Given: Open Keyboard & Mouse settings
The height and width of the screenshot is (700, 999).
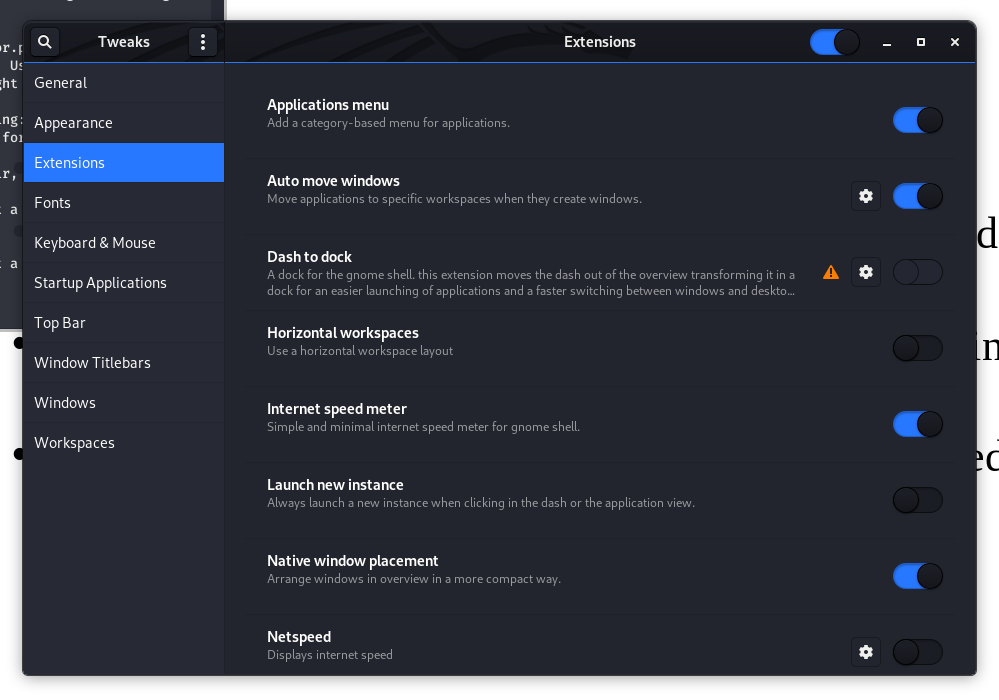Looking at the screenshot, I should (95, 243).
